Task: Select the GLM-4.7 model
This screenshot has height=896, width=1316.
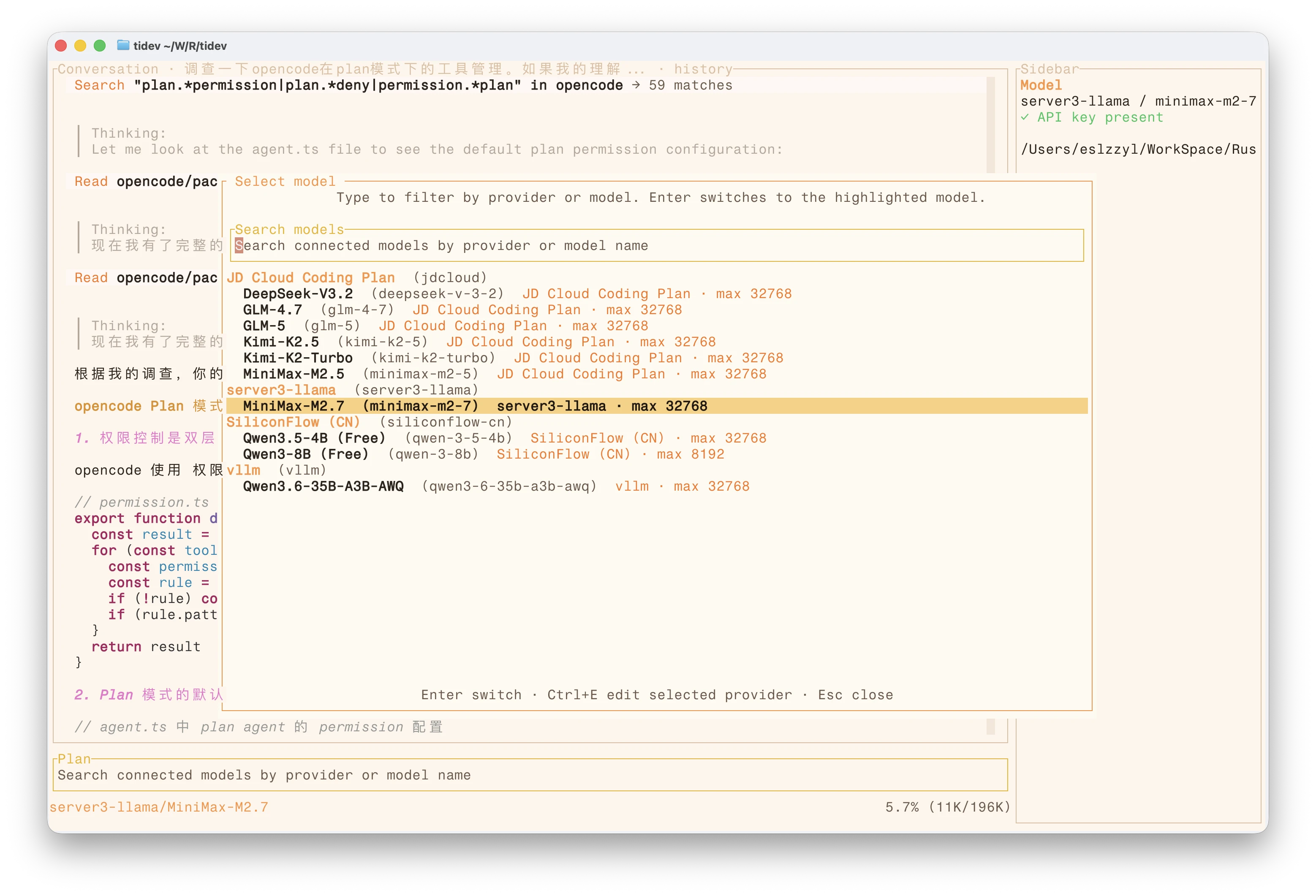Action: (272, 310)
